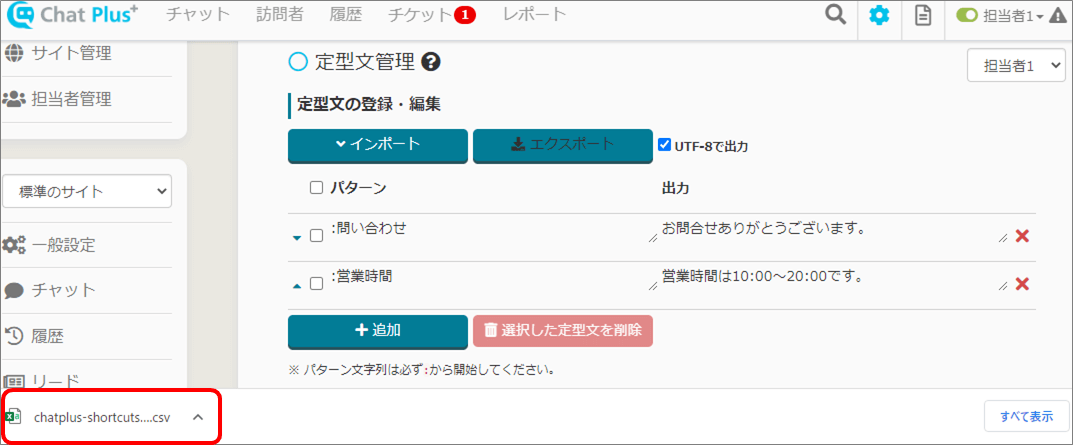Toggle the UTF-8で出力 checkbox
Image resolution: width=1073 pixels, height=445 pixels.
(x=664, y=145)
